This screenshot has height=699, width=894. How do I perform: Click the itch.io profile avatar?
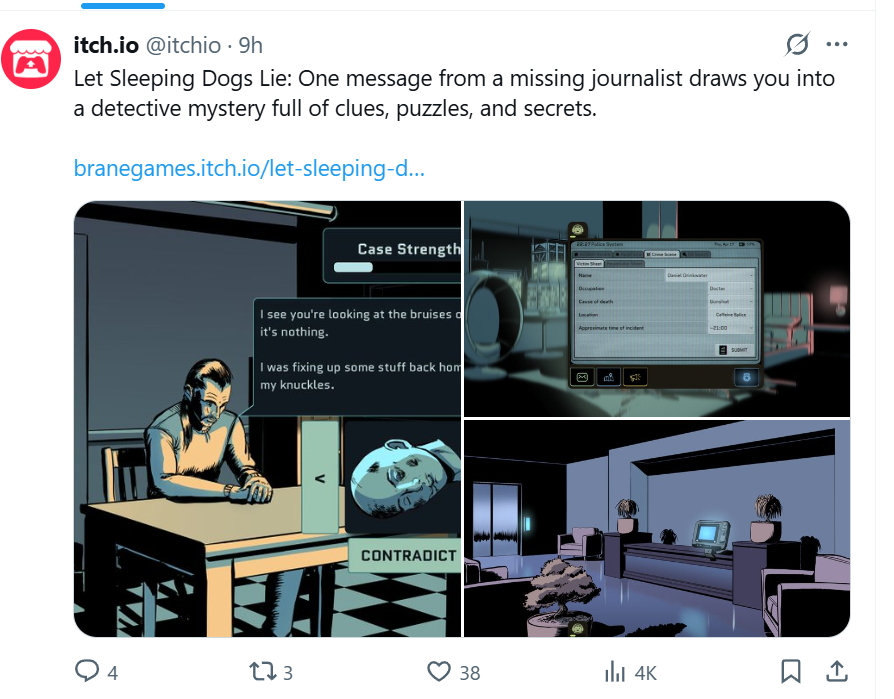point(31,59)
